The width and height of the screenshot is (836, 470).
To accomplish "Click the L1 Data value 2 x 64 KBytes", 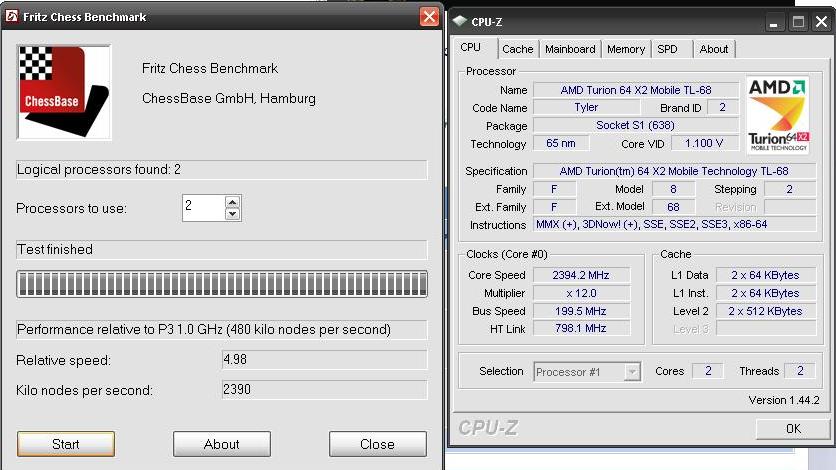I will pyautogui.click(x=766, y=275).
